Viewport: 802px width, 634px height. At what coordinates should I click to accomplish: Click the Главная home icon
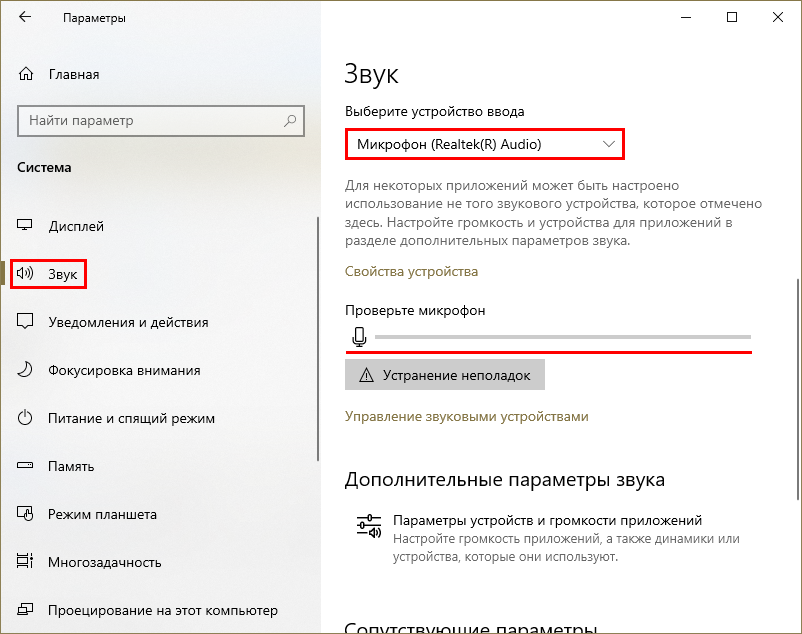[26, 74]
